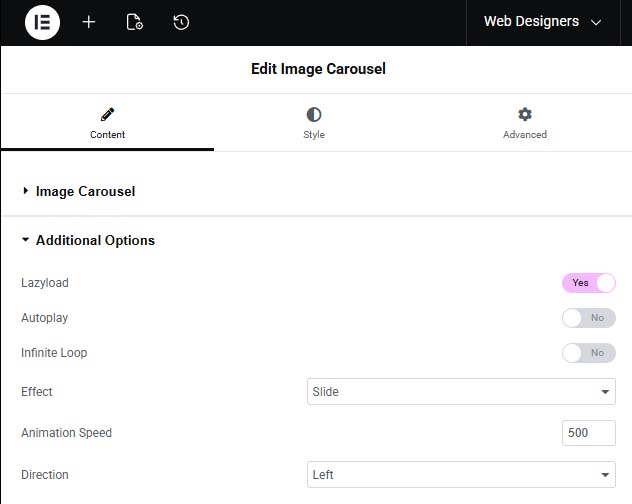Click the Web Designers page title
This screenshot has height=504, width=632.
point(531,22)
